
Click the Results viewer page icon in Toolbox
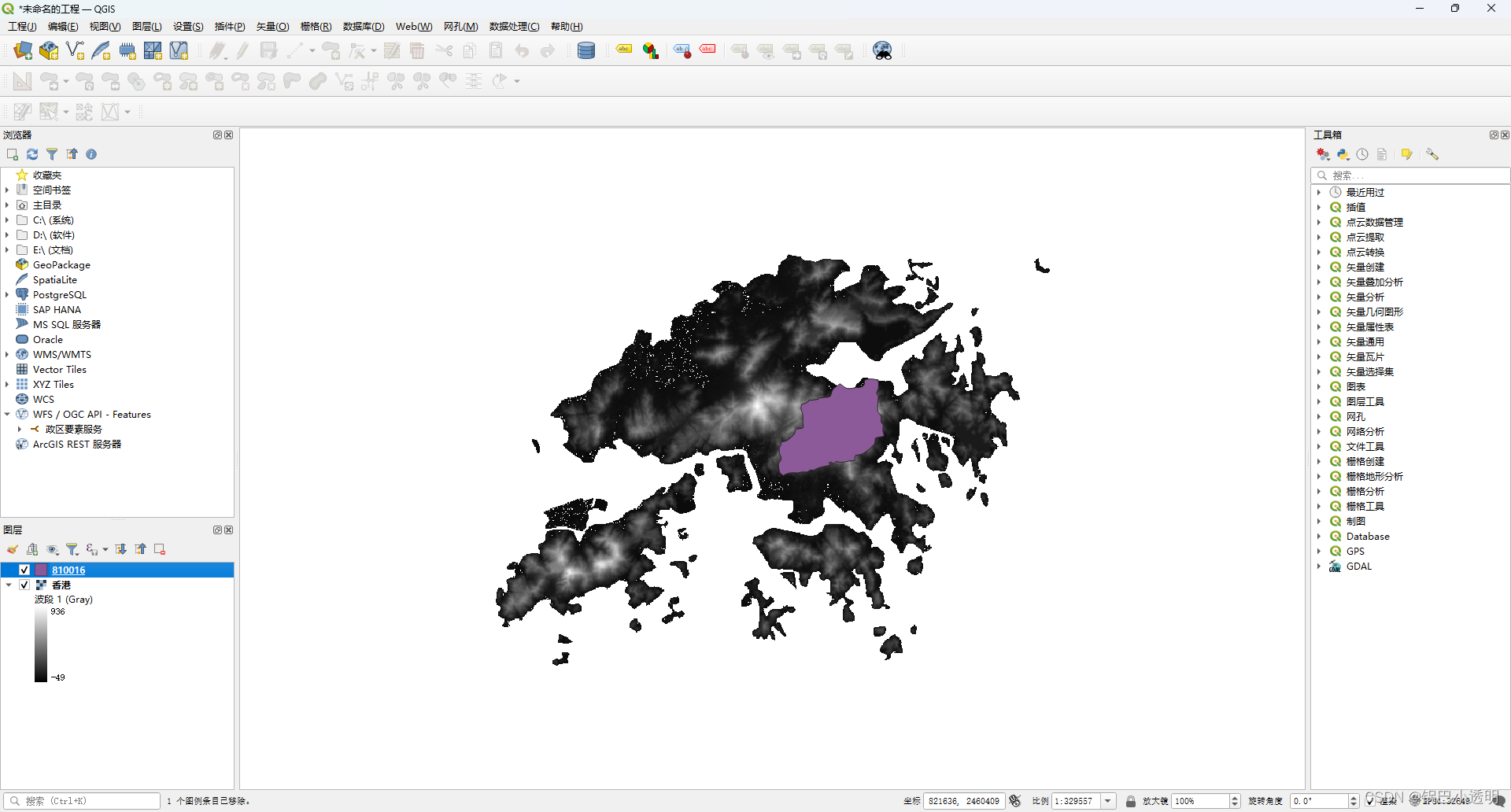coord(1382,154)
